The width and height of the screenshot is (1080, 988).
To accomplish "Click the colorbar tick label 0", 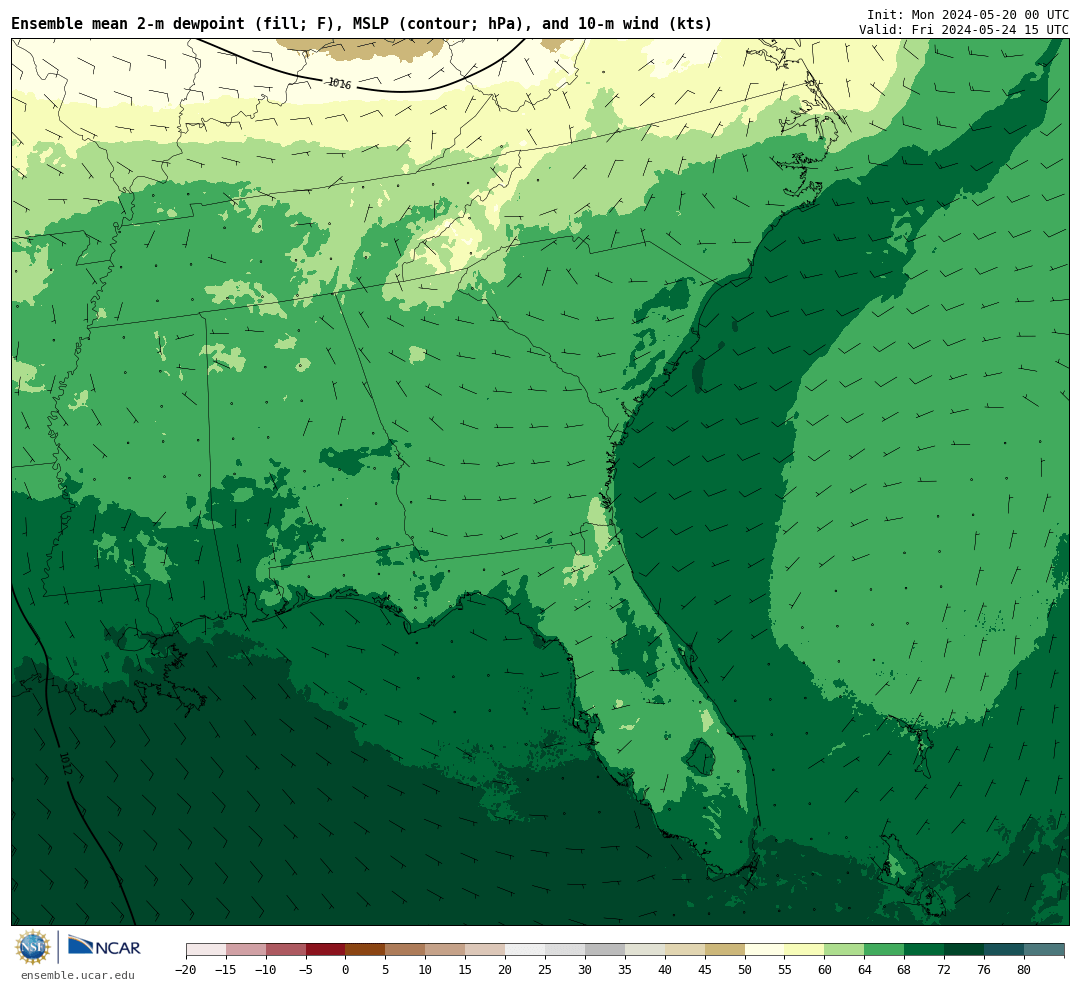I will pyautogui.click(x=346, y=969).
